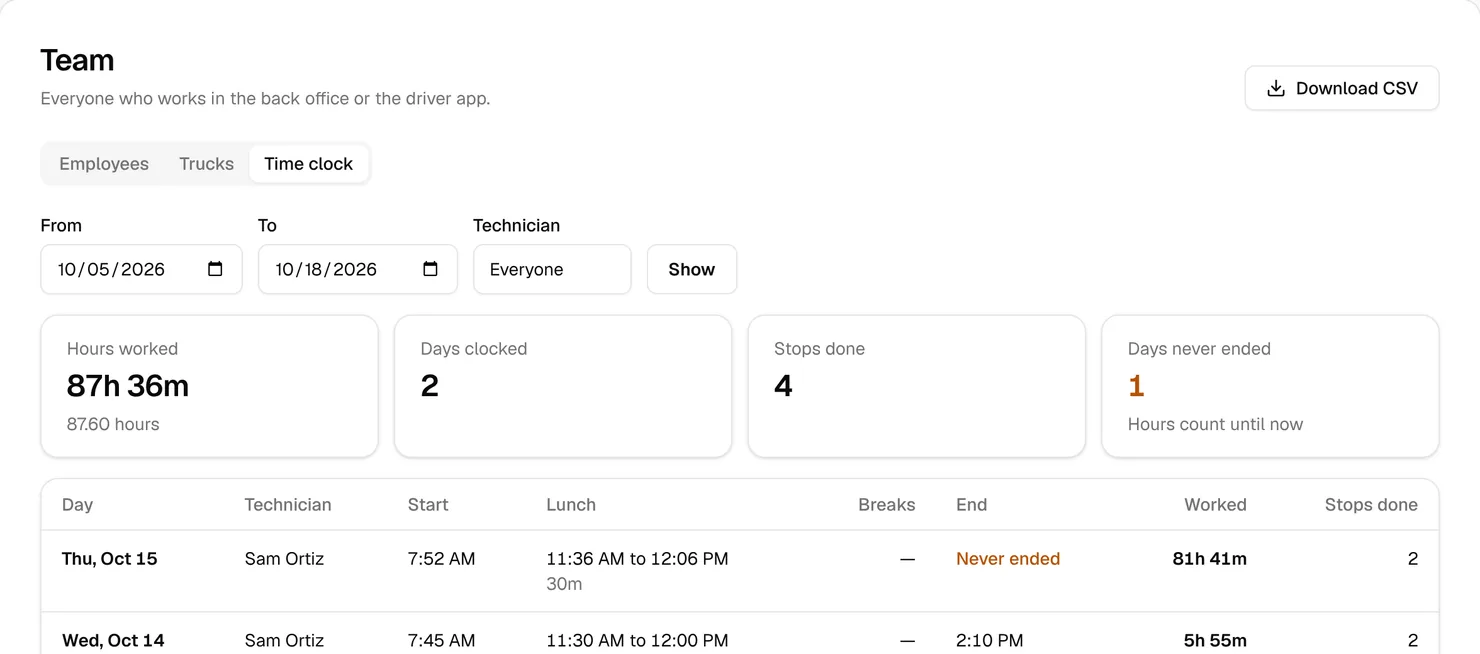Open the From date calendar picker icon
This screenshot has height=654, width=1480.
pos(215,269)
